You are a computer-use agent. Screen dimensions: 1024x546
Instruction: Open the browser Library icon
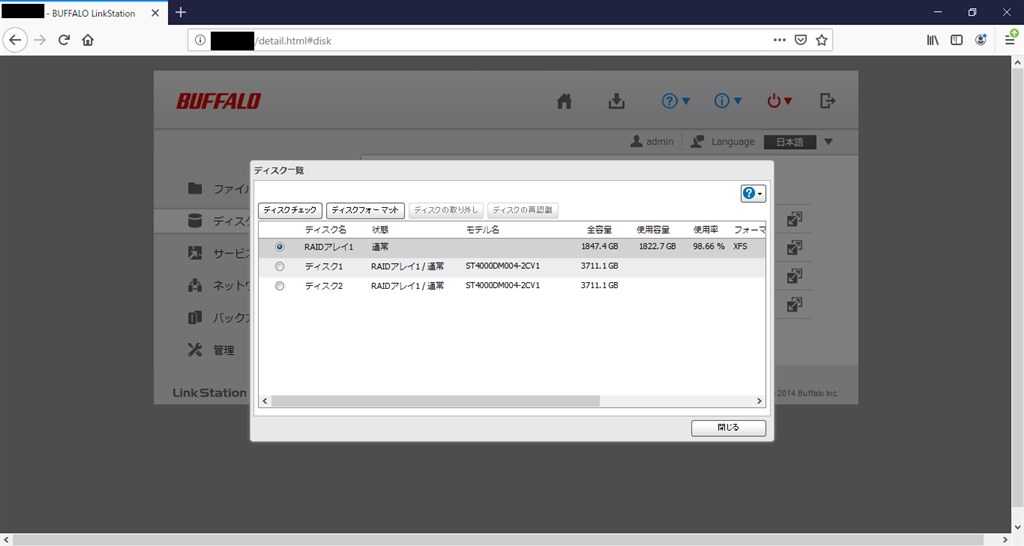(933, 40)
